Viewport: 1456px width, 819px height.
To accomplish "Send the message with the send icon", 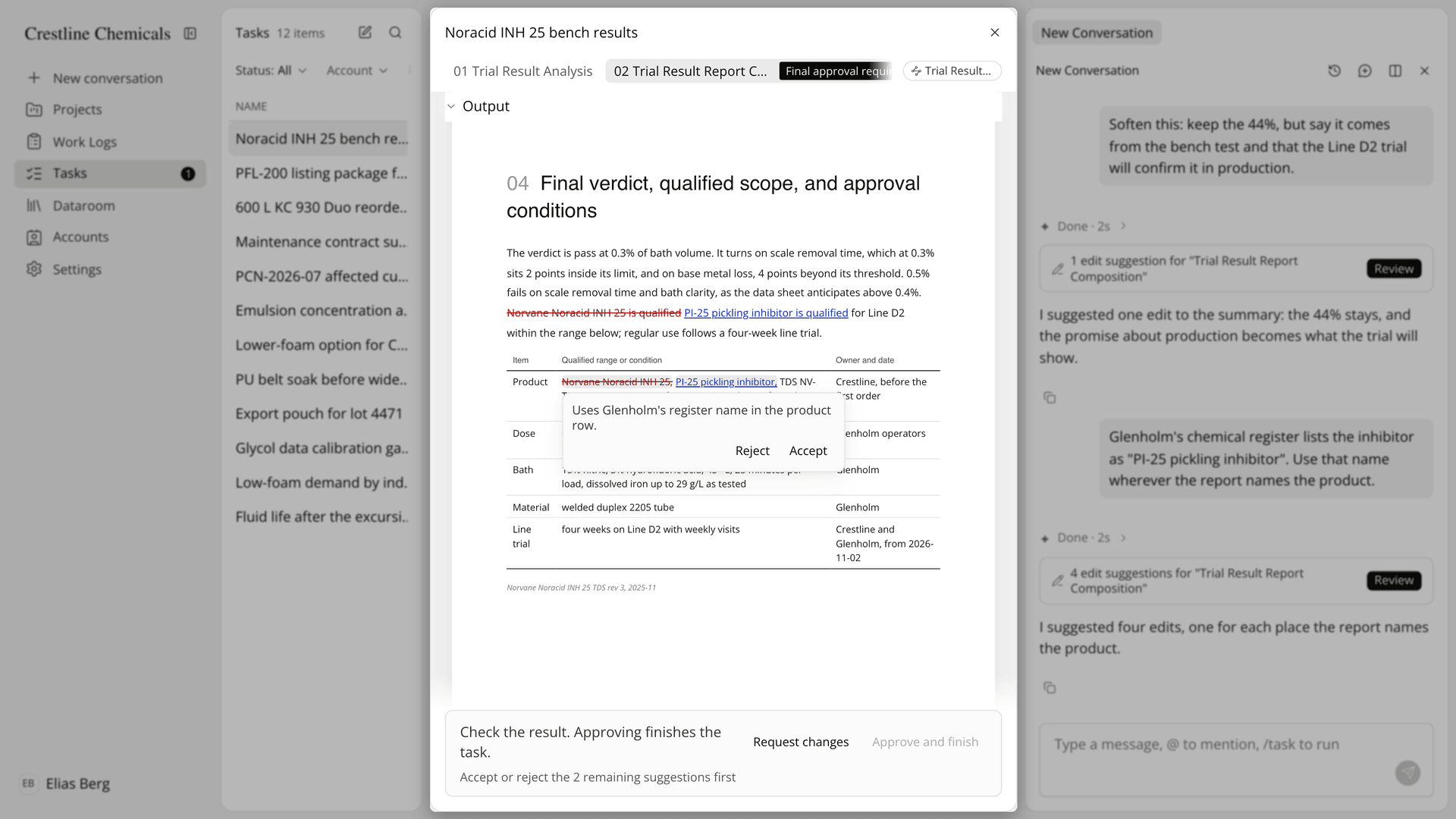I will coord(1407,773).
